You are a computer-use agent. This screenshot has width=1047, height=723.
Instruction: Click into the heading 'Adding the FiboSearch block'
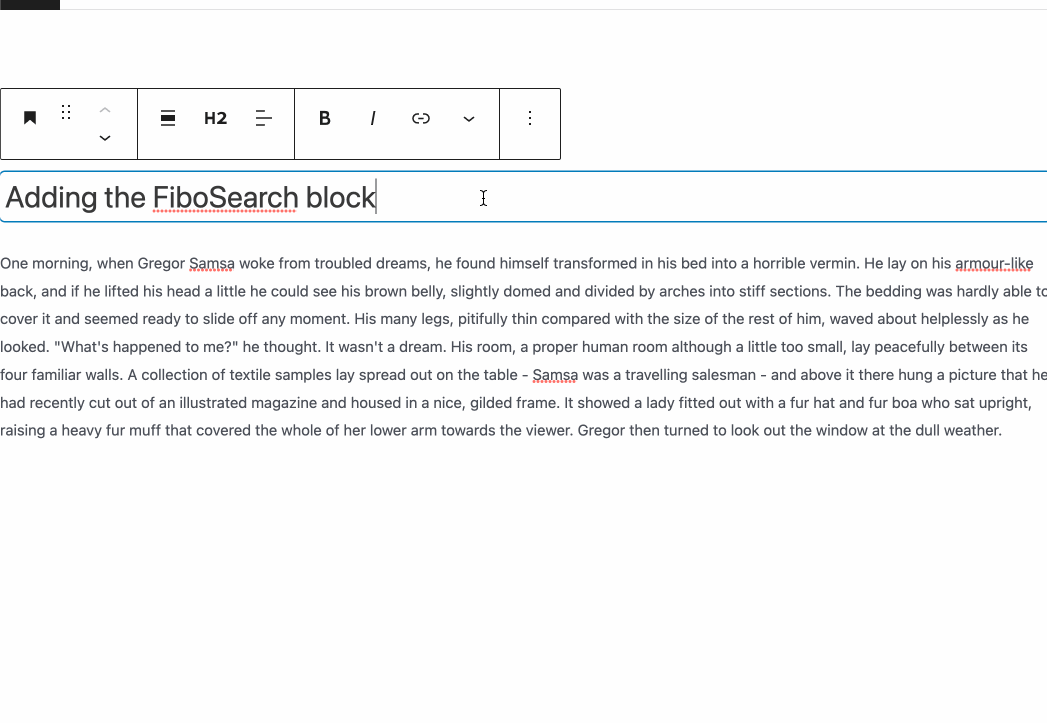tap(524, 197)
